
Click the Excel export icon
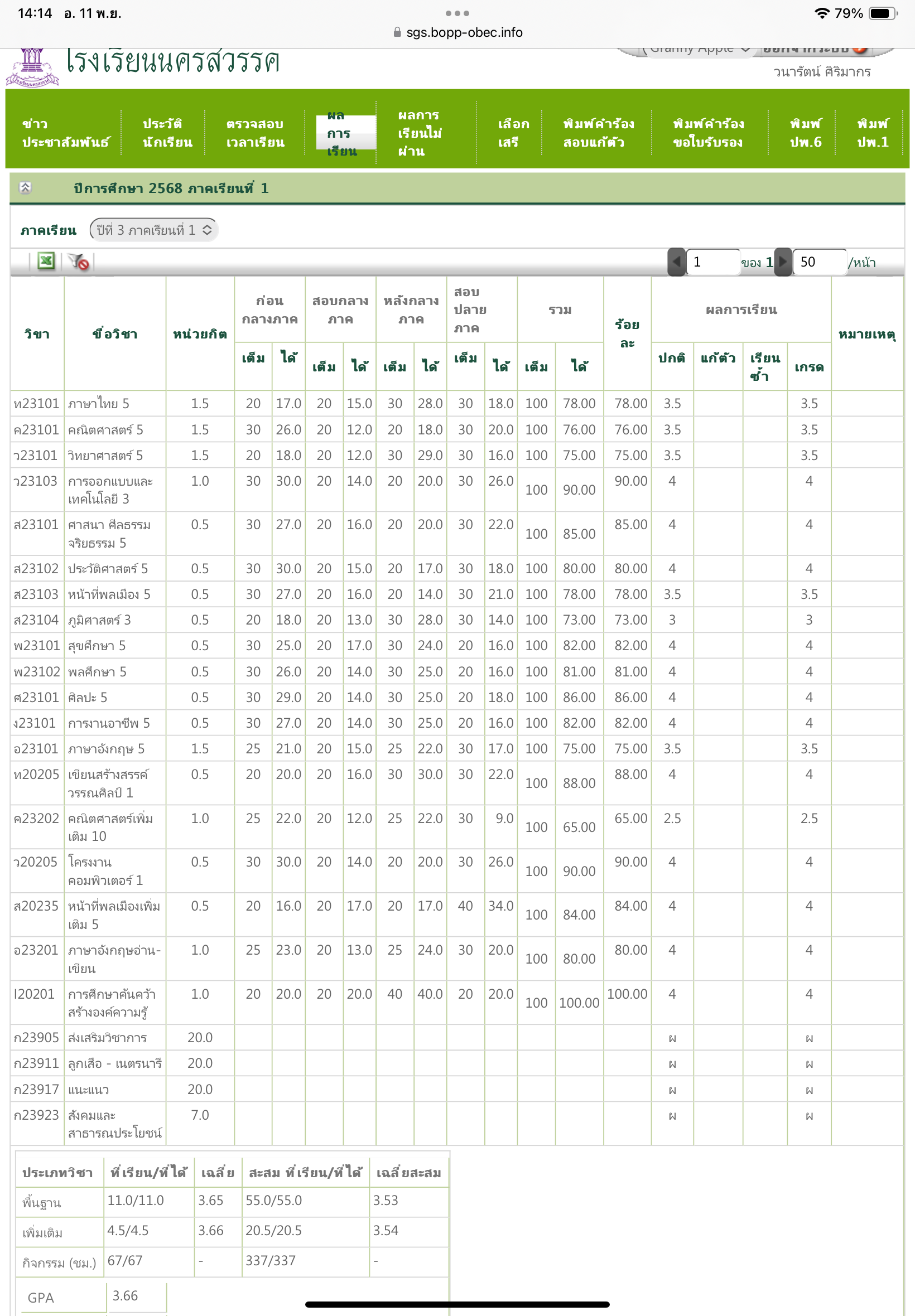[46, 262]
